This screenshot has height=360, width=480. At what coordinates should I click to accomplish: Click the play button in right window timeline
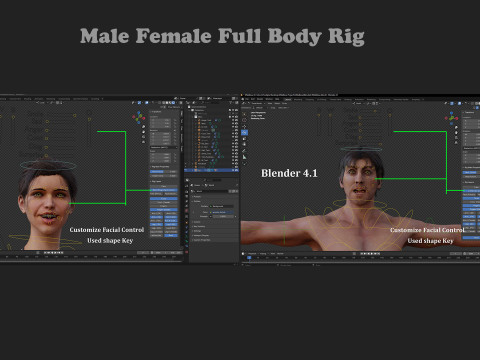pos(372,254)
